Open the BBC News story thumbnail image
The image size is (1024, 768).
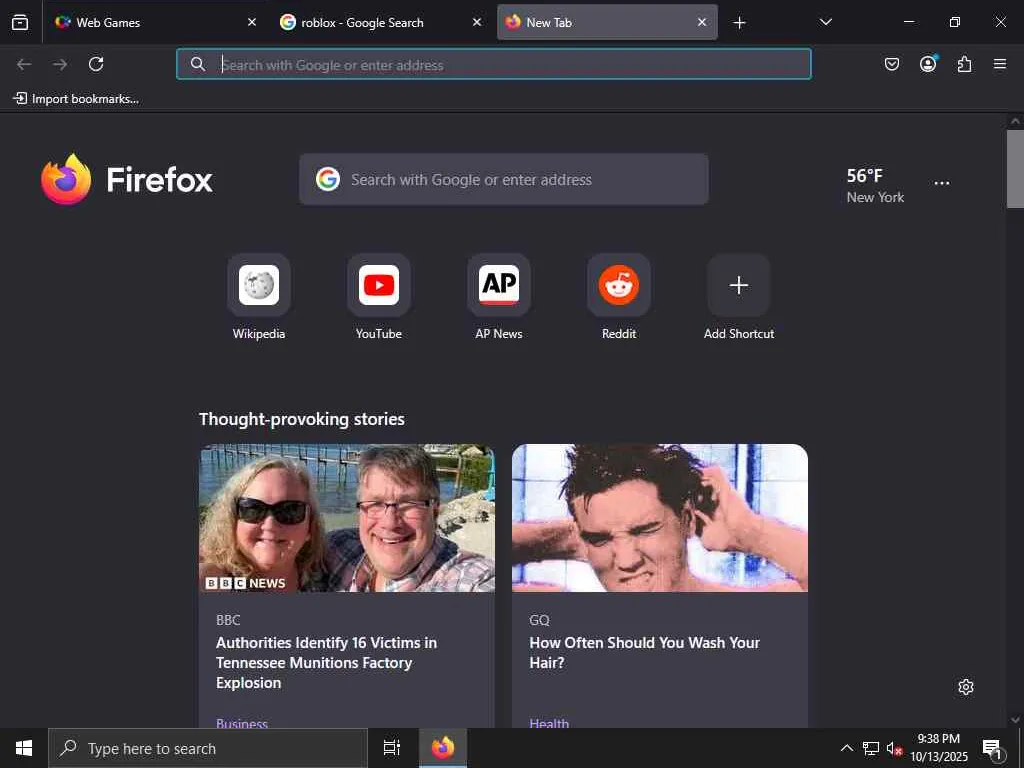point(347,518)
